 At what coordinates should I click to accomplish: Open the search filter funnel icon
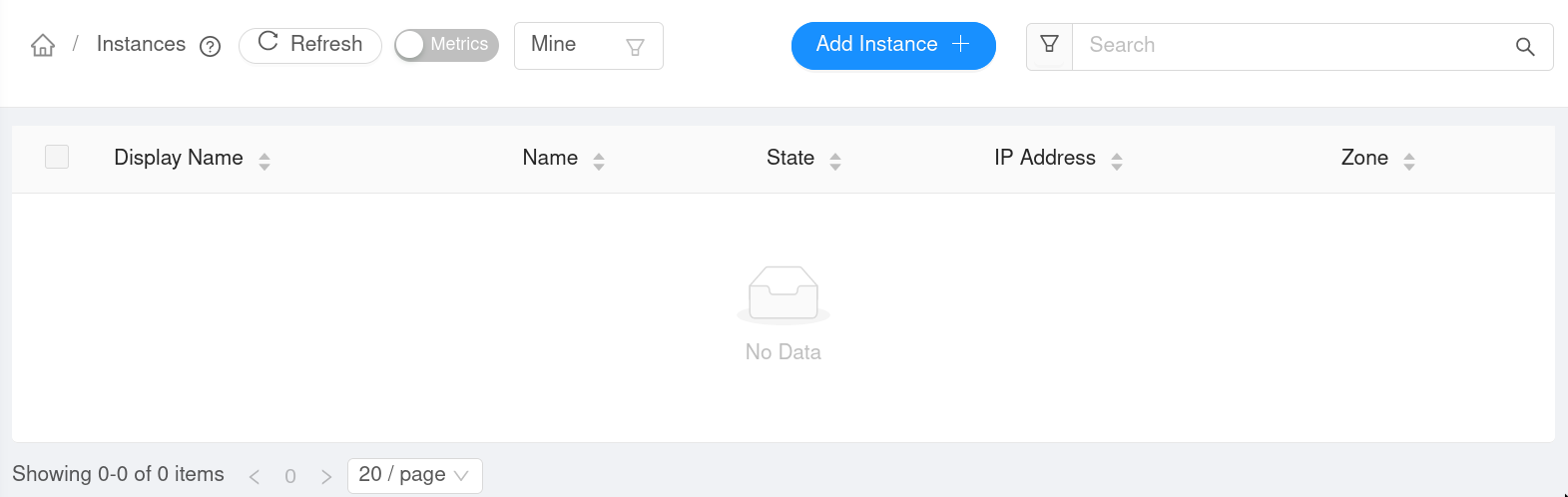click(1049, 45)
